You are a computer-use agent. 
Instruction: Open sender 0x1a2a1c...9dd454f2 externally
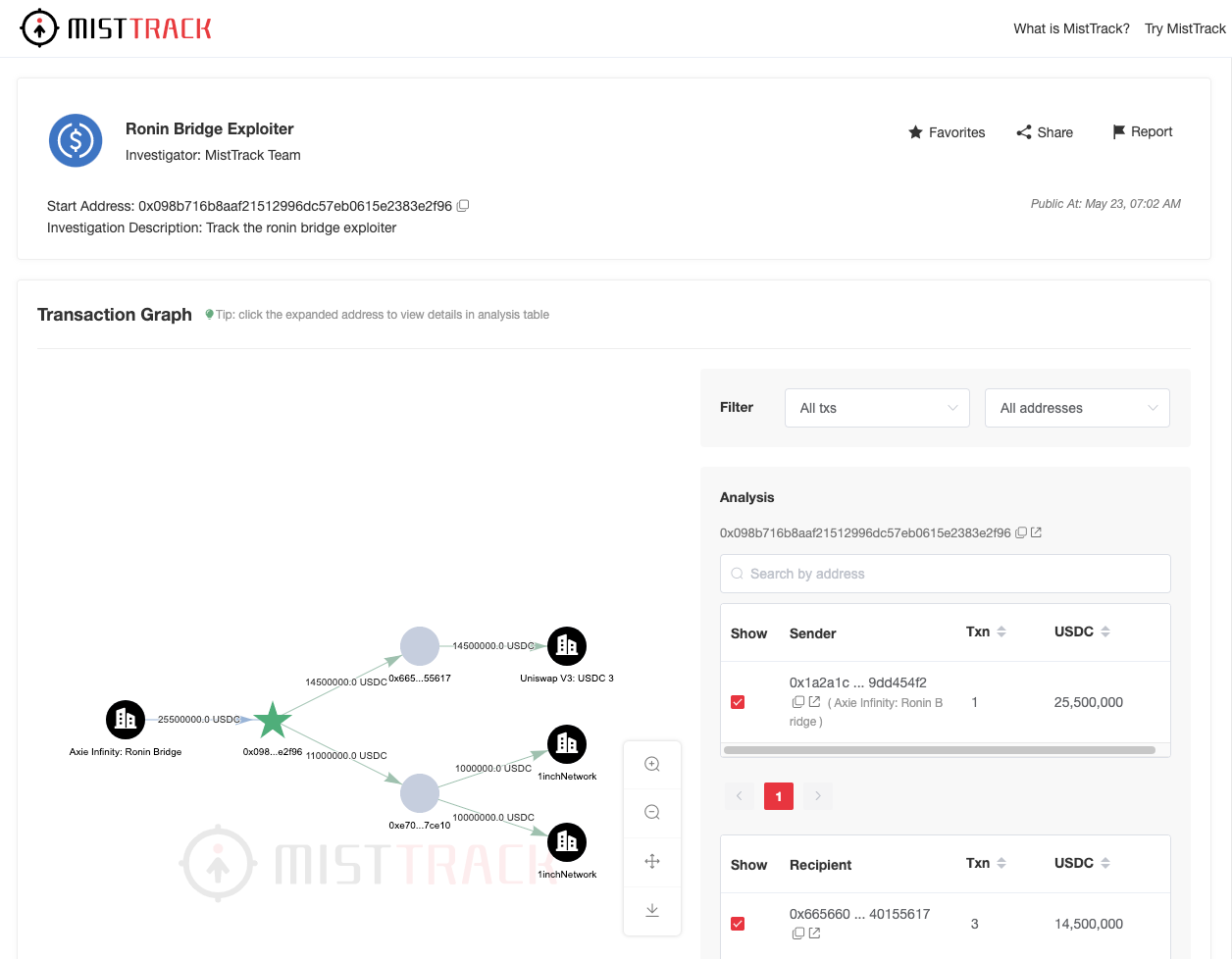click(814, 702)
